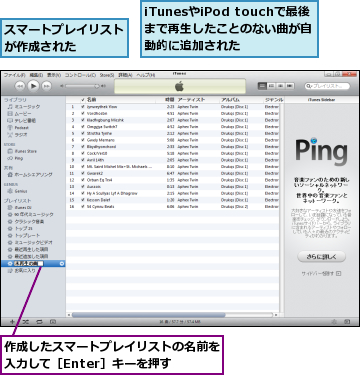360x375 pixels.
Task: Toggle repeat at bottom bar
Action: [x=39, y=322]
